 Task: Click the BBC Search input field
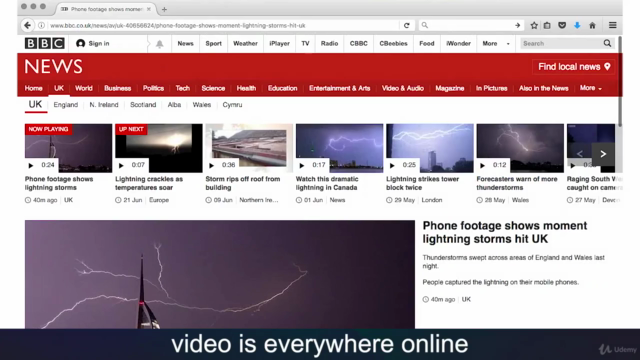point(560,43)
